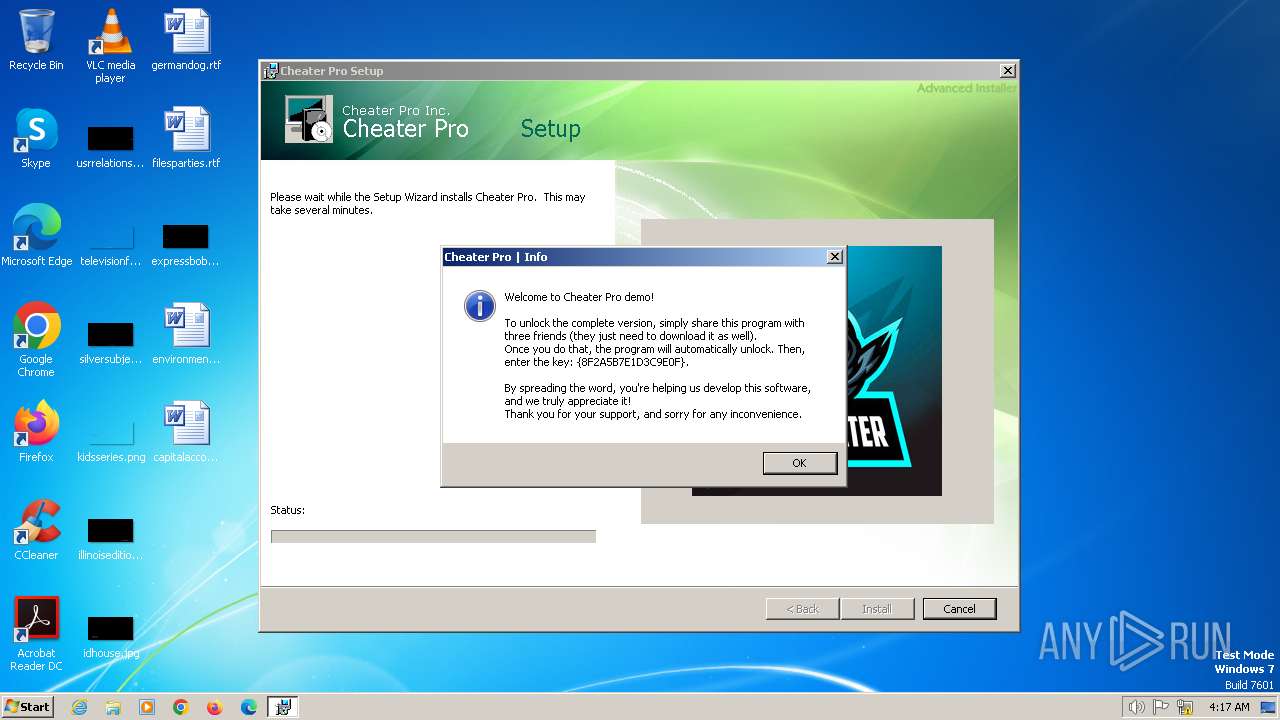This screenshot has width=1280, height=720.
Task: Click the Welcome to Cheater Pro demo text
Action: (579, 297)
